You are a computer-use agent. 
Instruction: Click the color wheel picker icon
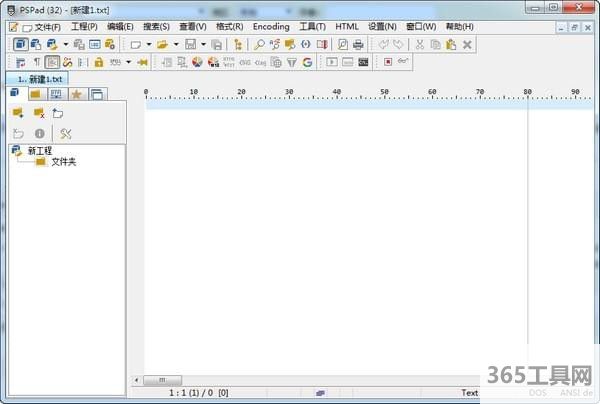(198, 62)
